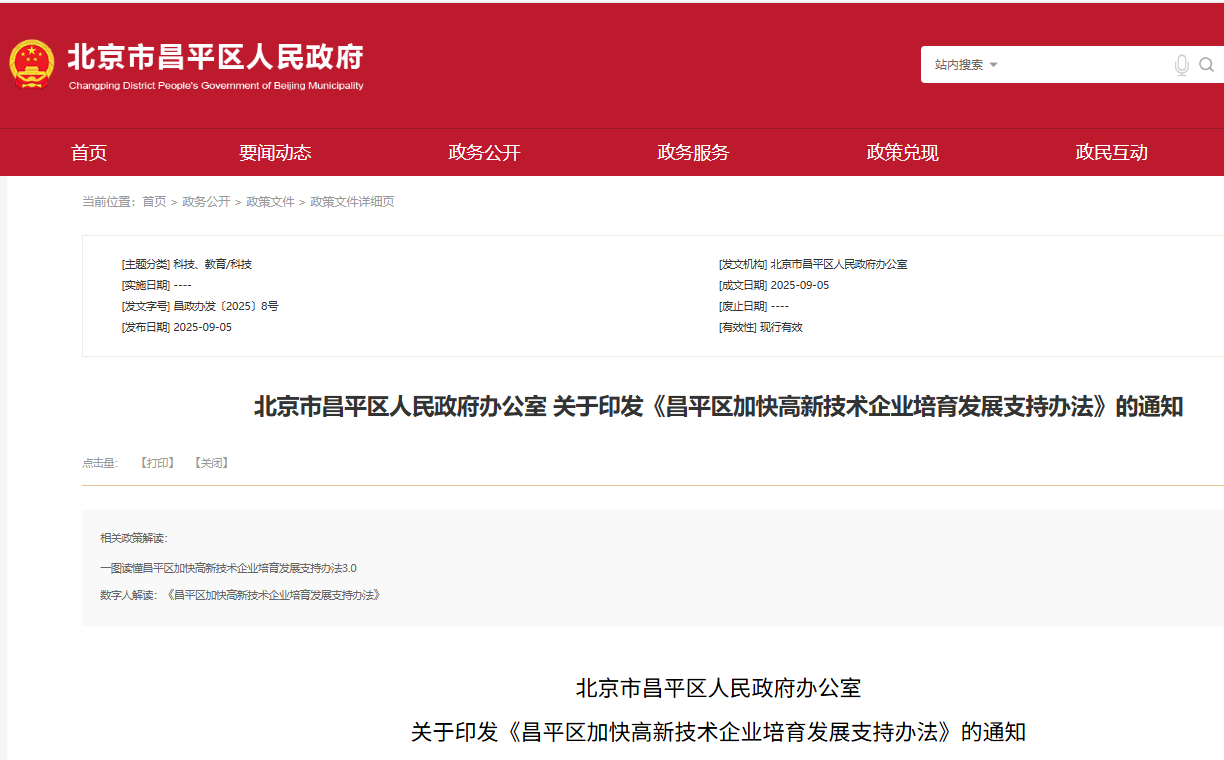1224x760 pixels.
Task: Open the 政务公开 menu
Action: click(x=482, y=152)
